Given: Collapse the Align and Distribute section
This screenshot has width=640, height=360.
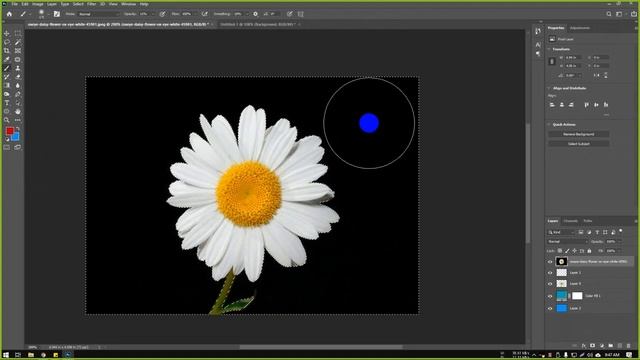Looking at the screenshot, I should [x=549, y=88].
